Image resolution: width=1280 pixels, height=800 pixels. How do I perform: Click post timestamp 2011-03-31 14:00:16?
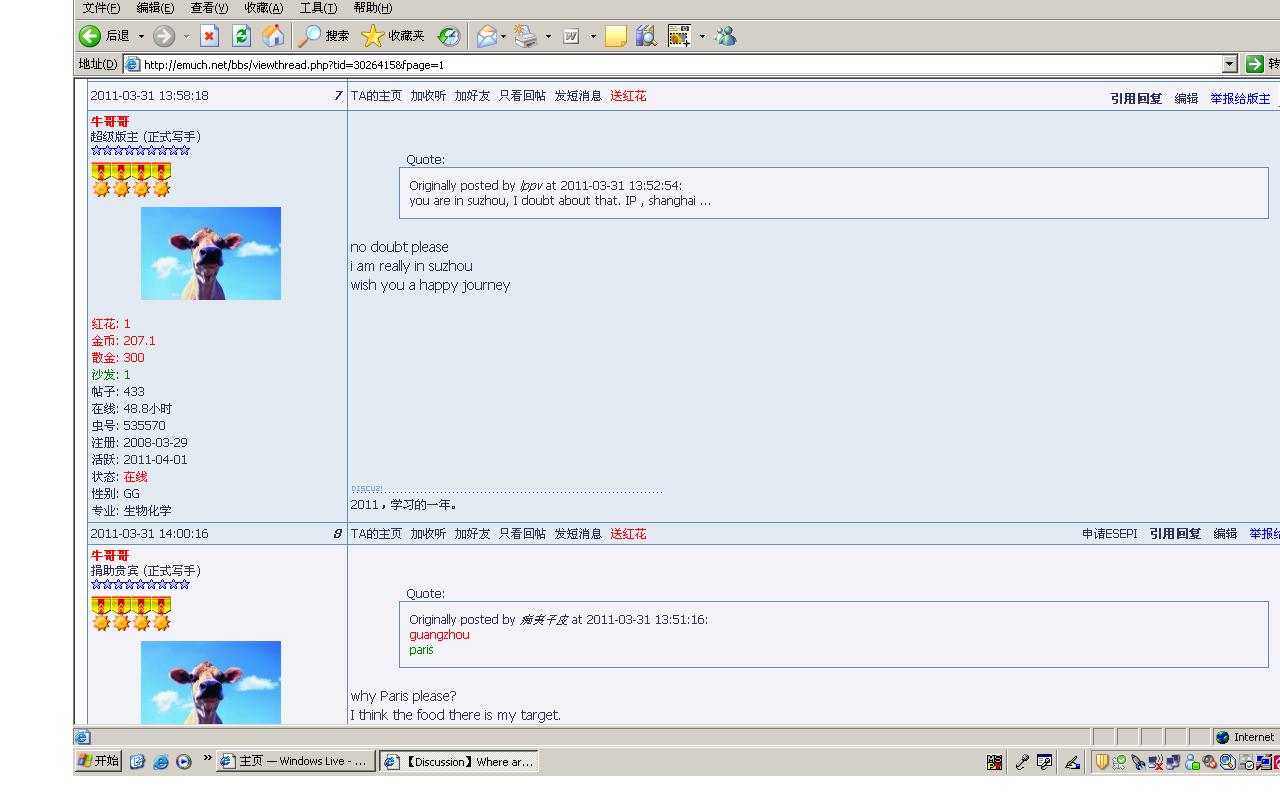[149, 534]
